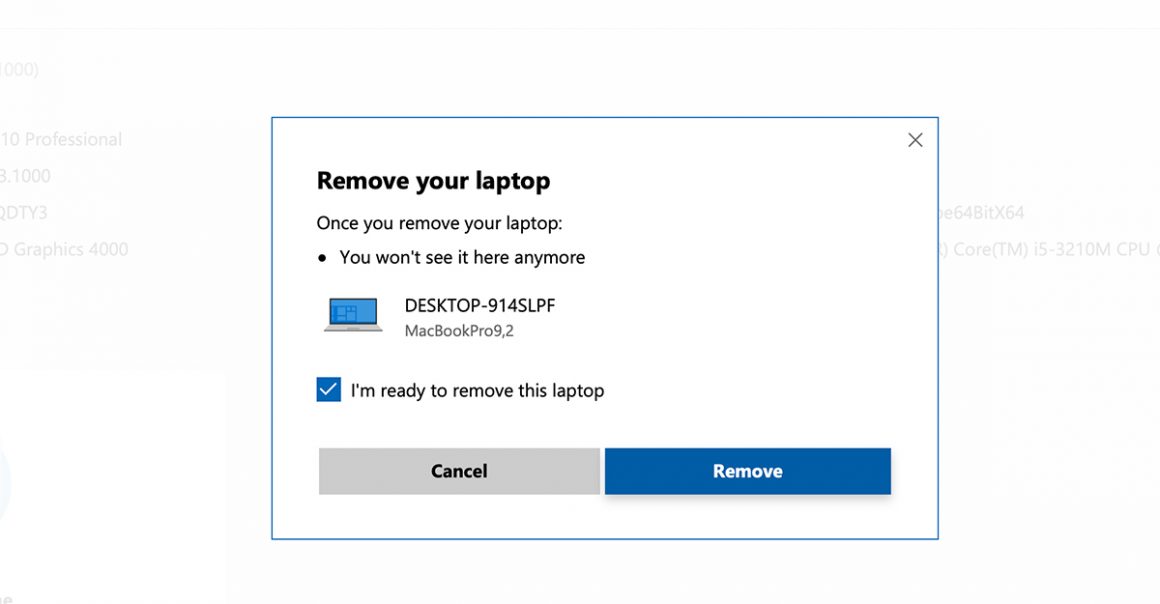
Task: Click the MacBookPro9,2 model text
Action: tap(459, 331)
